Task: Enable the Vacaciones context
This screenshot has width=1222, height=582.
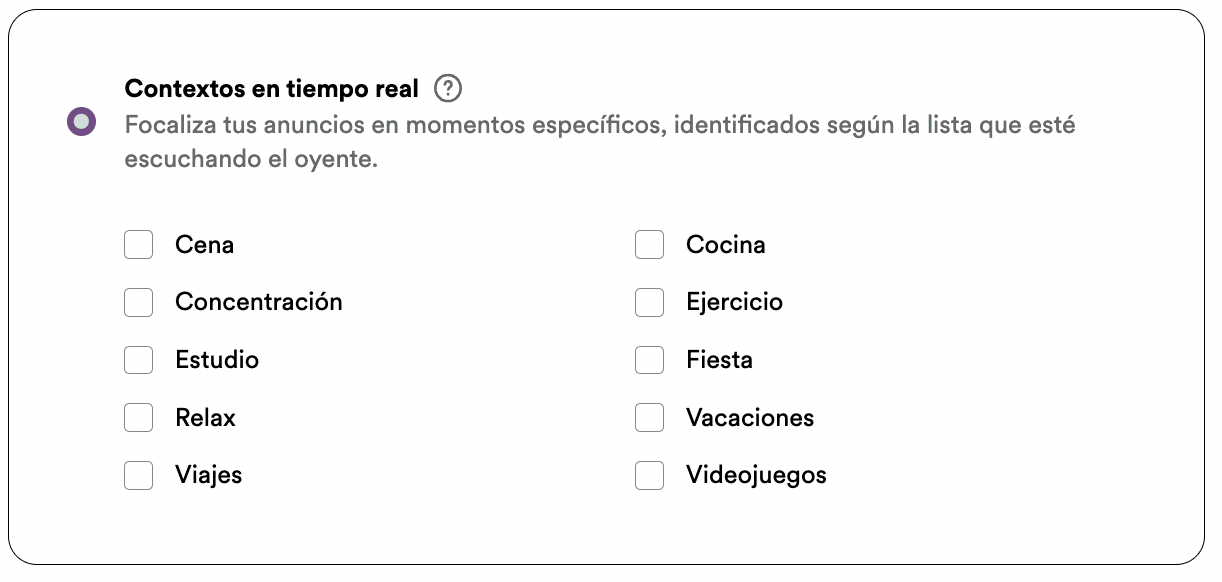Action: coord(649,418)
